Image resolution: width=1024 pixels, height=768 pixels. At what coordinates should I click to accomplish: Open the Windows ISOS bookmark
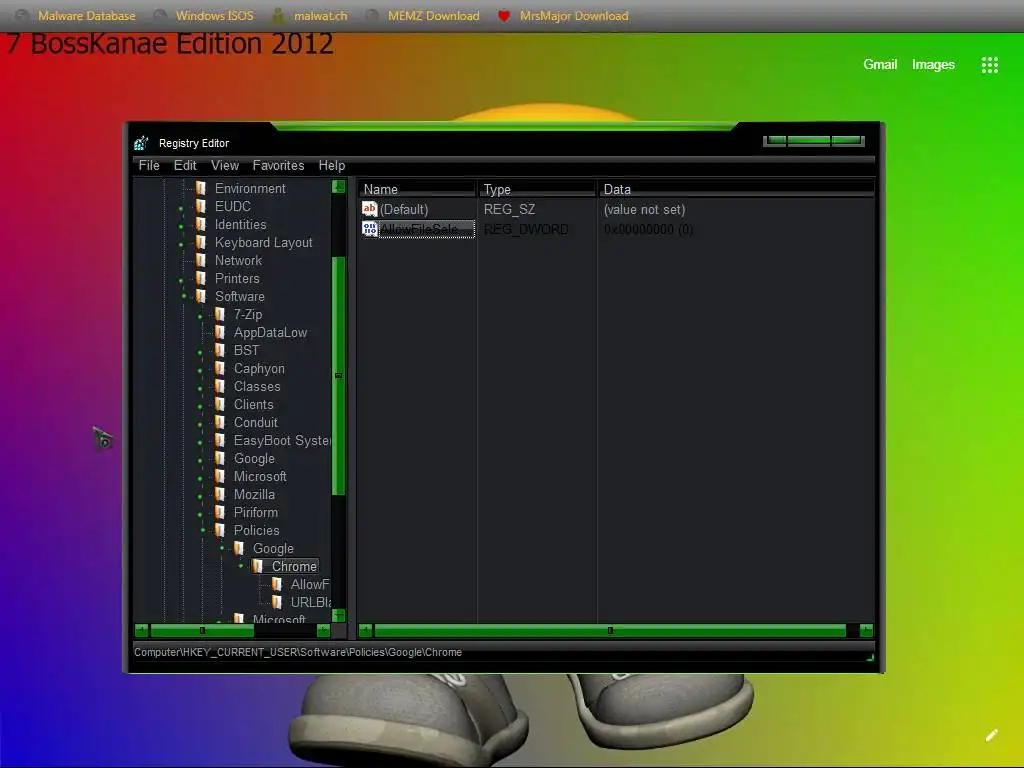[203, 16]
